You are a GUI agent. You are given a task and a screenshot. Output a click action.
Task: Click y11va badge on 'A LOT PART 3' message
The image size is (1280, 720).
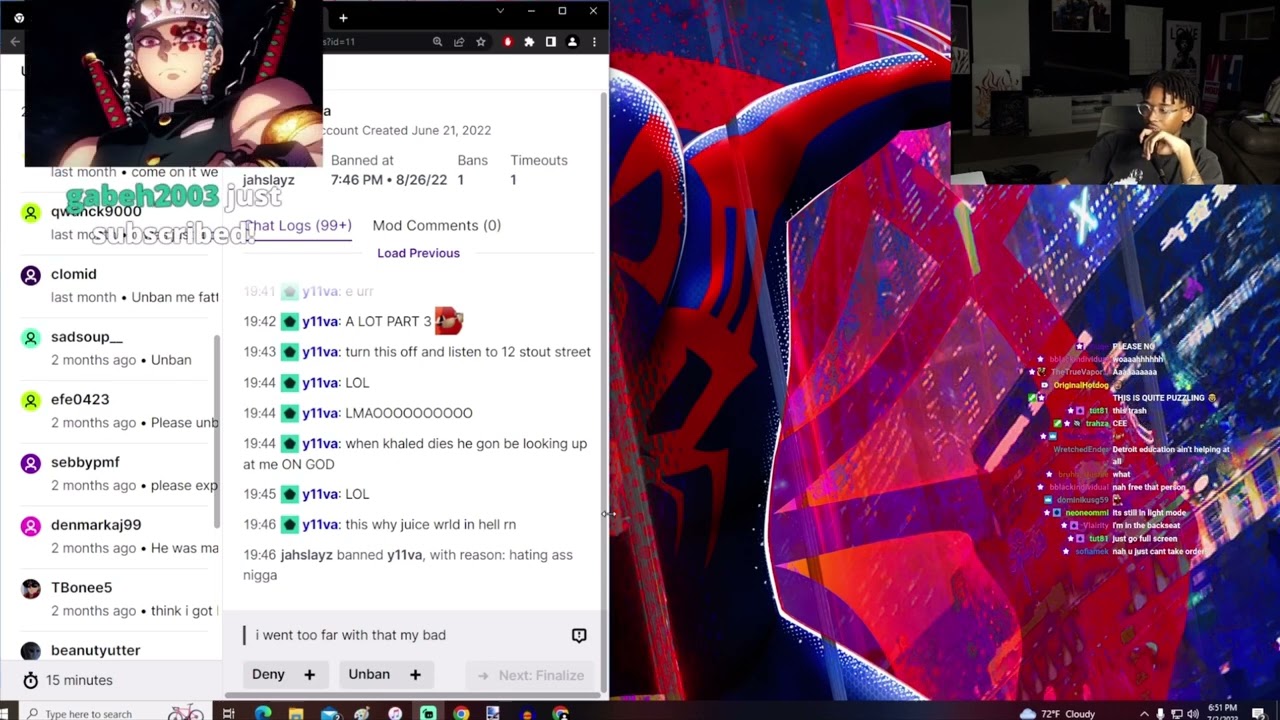(289, 322)
